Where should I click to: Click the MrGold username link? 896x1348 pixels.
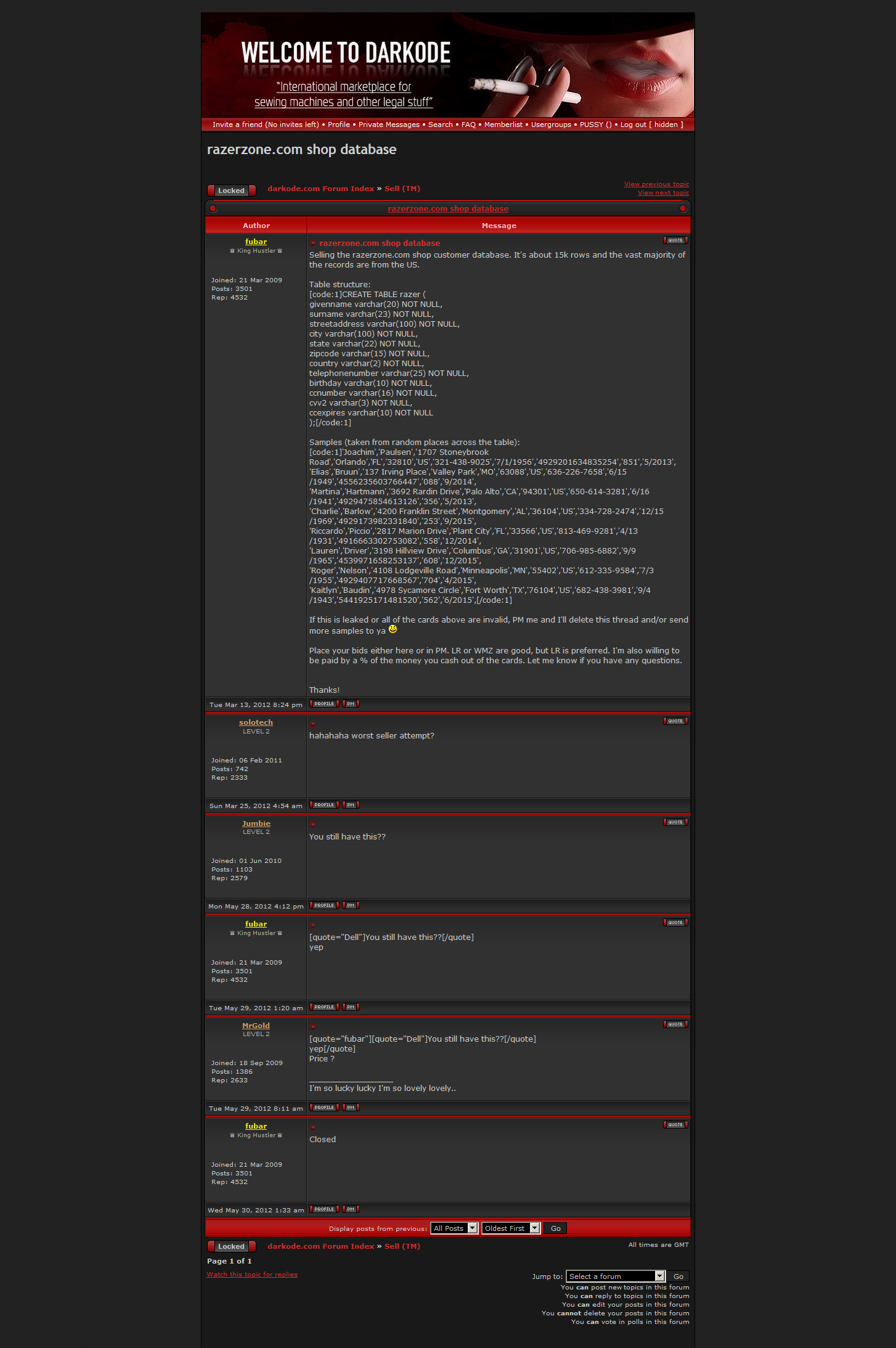point(256,1026)
